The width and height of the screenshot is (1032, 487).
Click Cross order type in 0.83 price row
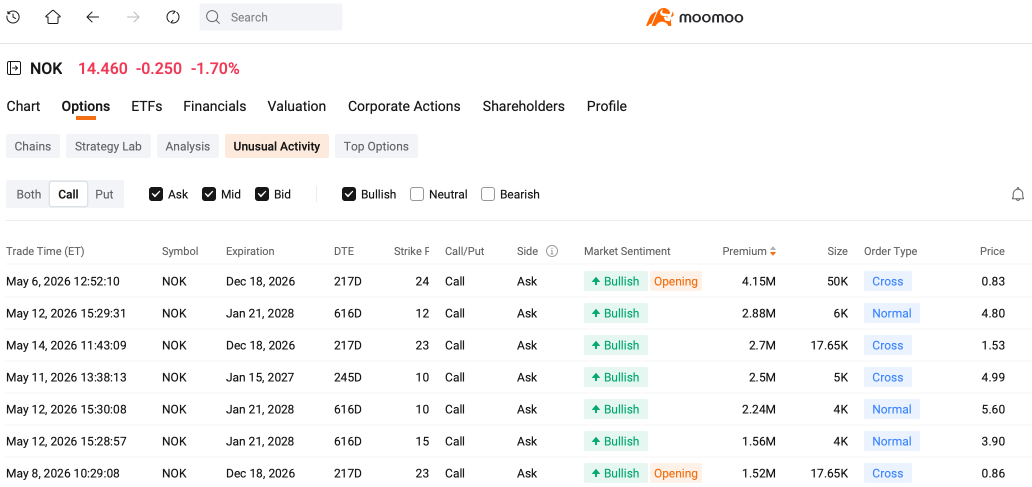887,281
